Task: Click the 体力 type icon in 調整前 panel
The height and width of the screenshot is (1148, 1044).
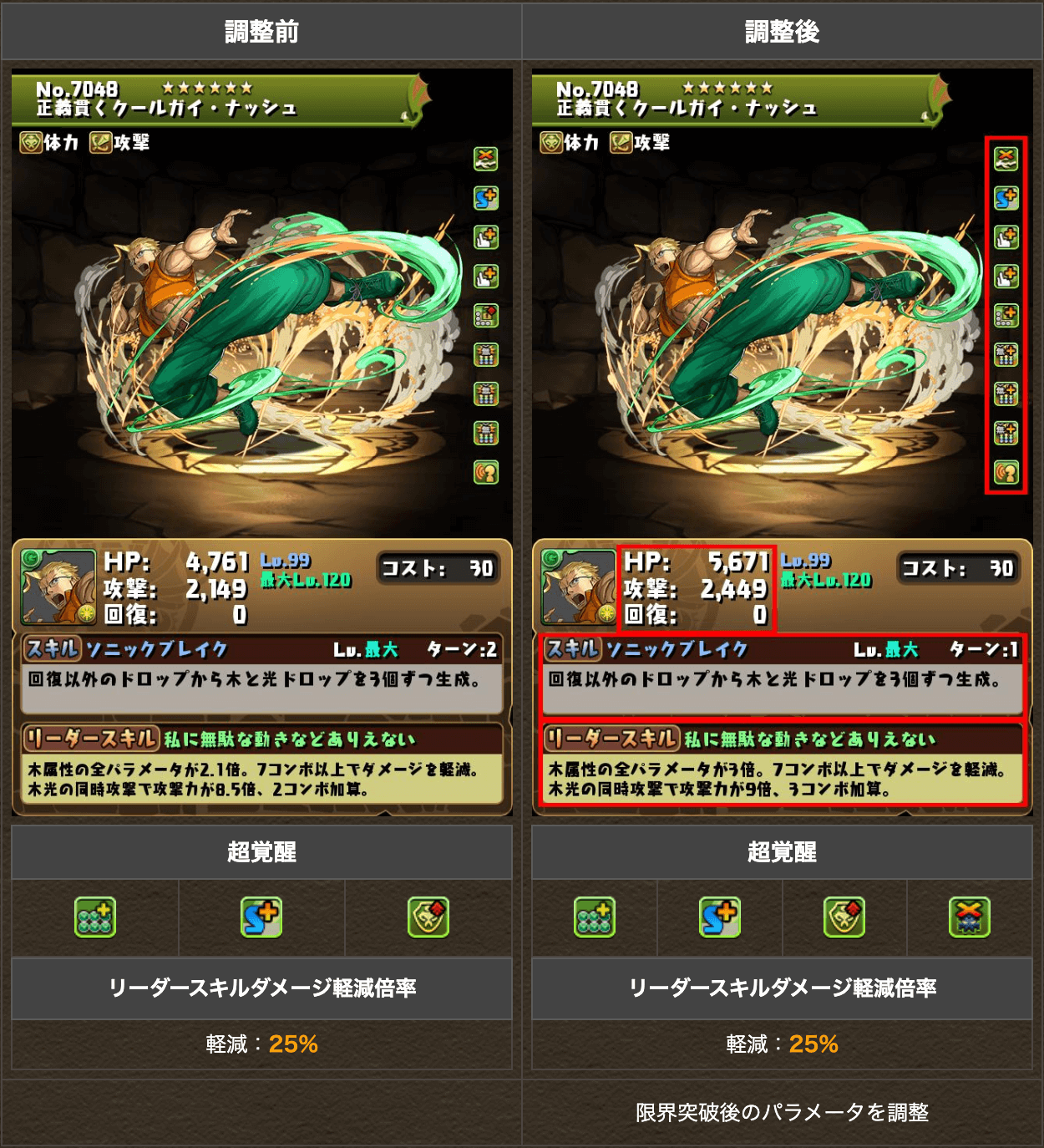Action: click(x=31, y=143)
